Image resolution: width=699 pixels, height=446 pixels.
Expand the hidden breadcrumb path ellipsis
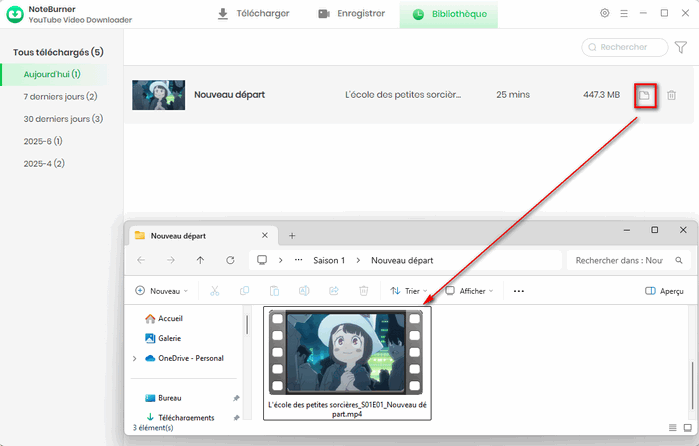299,260
